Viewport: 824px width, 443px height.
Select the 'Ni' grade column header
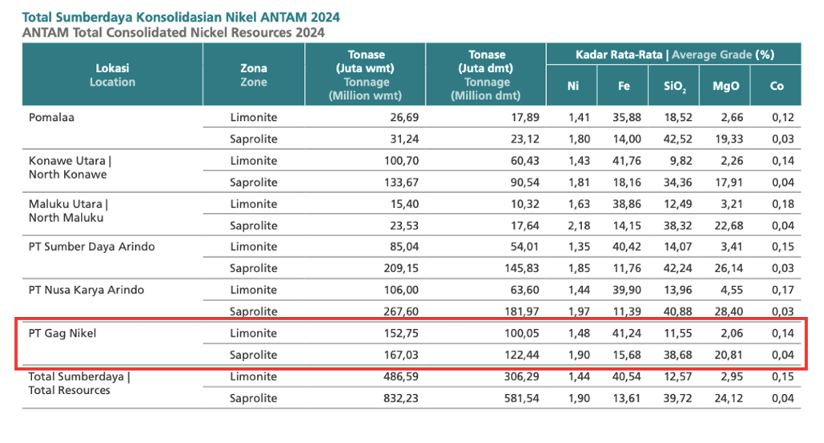[x=572, y=86]
